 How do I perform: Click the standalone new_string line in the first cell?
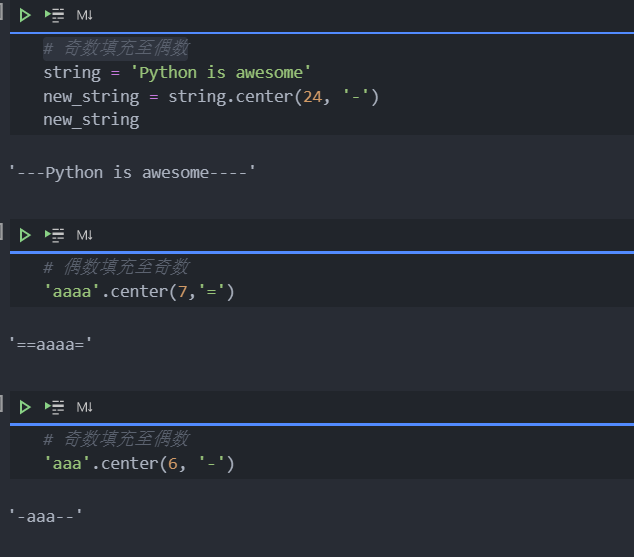pos(91,119)
